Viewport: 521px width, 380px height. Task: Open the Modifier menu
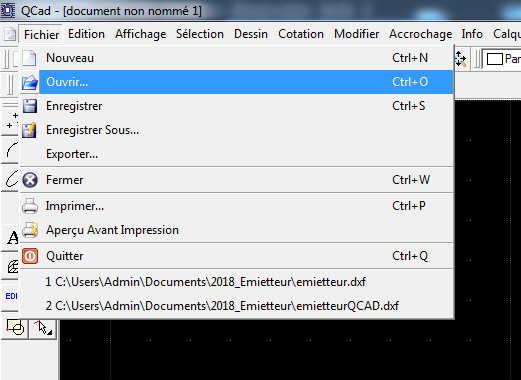(x=356, y=34)
